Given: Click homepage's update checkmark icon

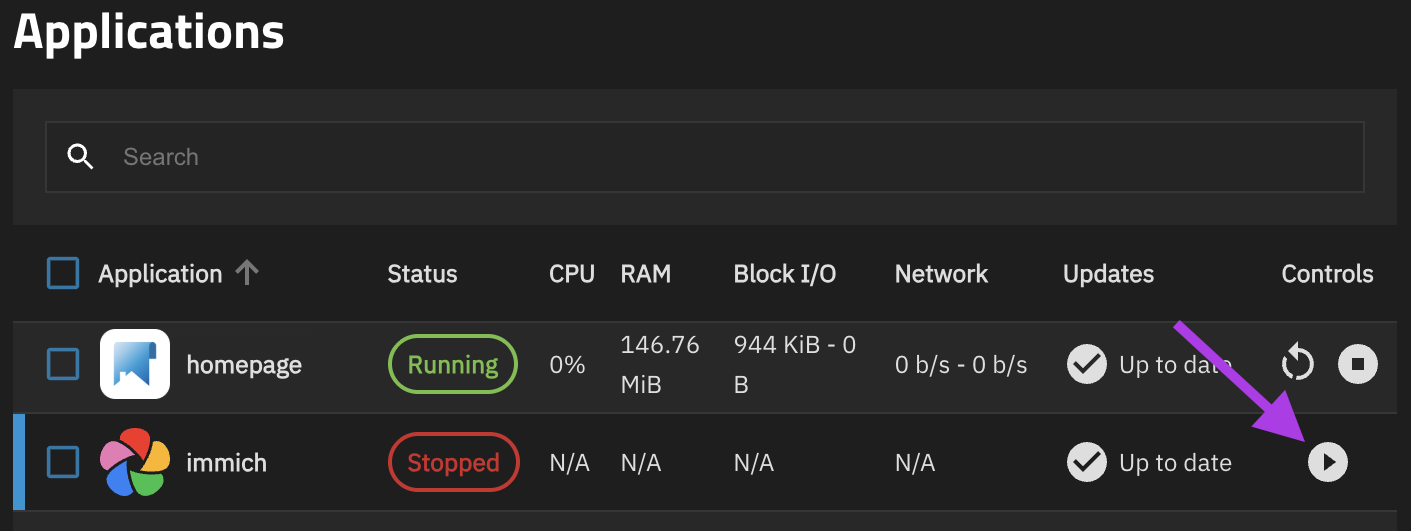Looking at the screenshot, I should pyautogui.click(x=1086, y=365).
